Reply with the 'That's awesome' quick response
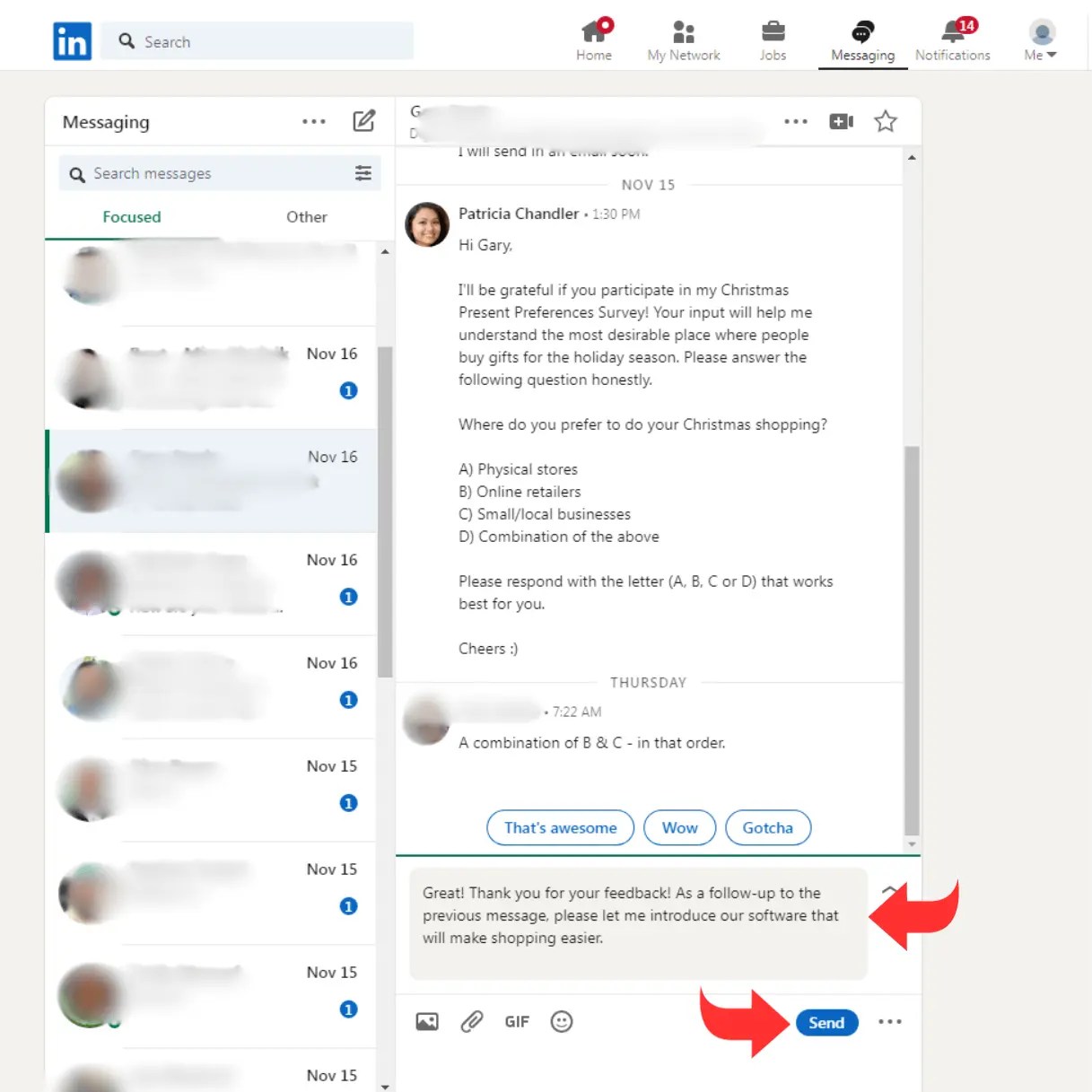The height and width of the screenshot is (1092, 1092). point(560,827)
